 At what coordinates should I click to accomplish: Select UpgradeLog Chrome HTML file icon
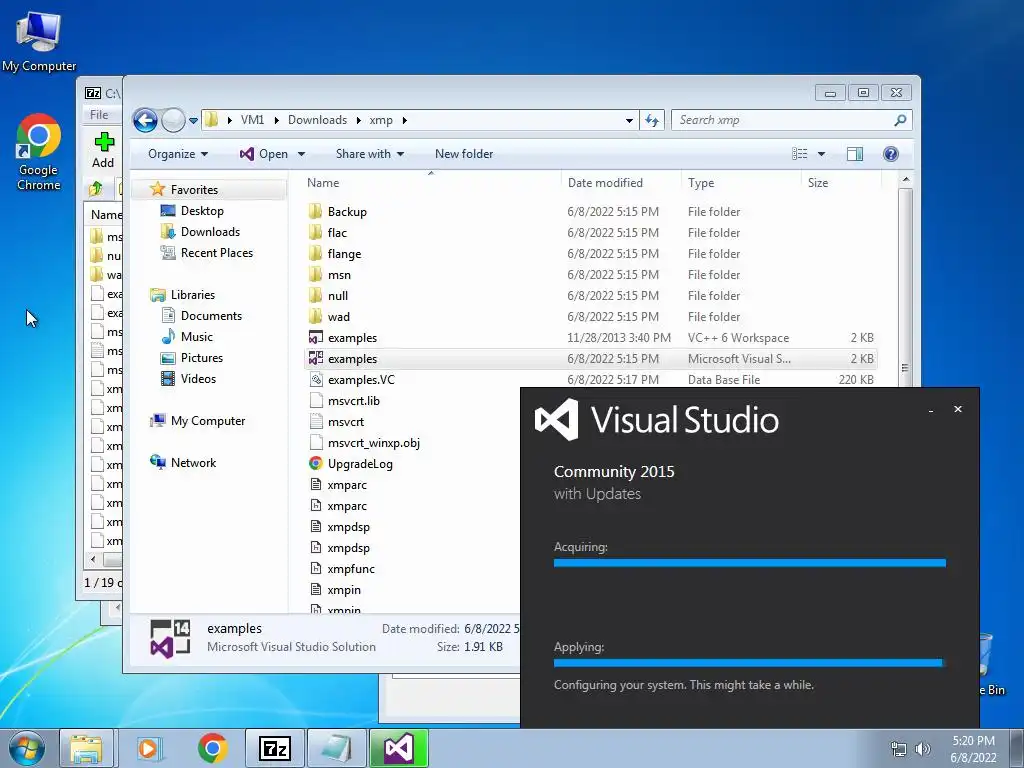click(x=315, y=464)
